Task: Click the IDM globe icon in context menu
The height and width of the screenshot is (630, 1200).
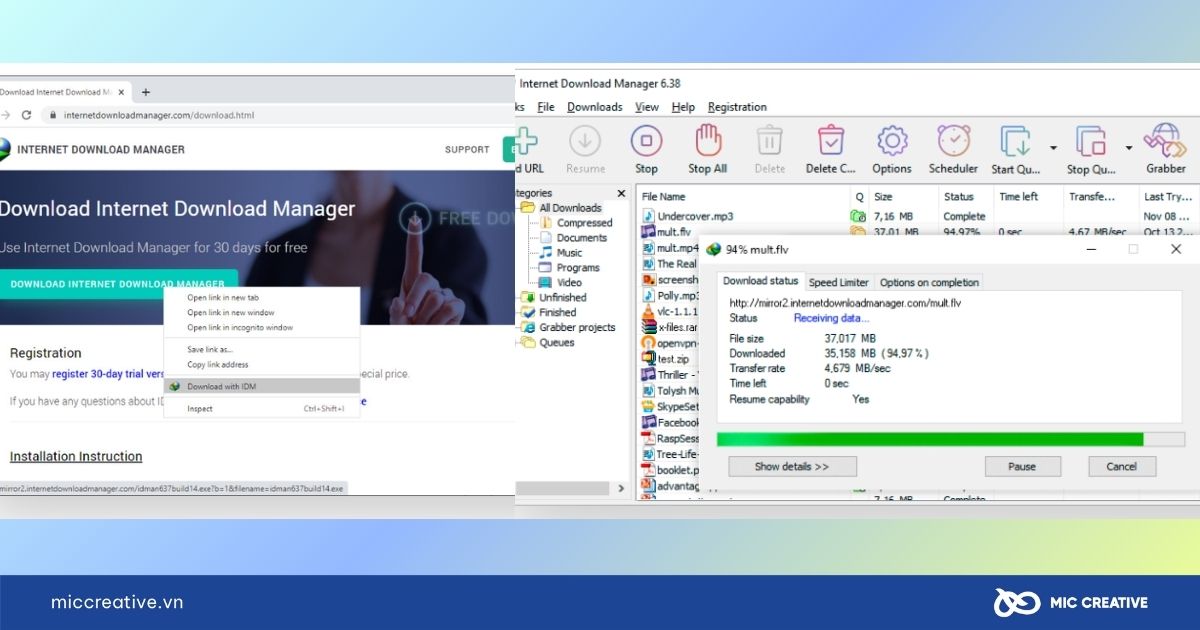Action: click(174, 386)
